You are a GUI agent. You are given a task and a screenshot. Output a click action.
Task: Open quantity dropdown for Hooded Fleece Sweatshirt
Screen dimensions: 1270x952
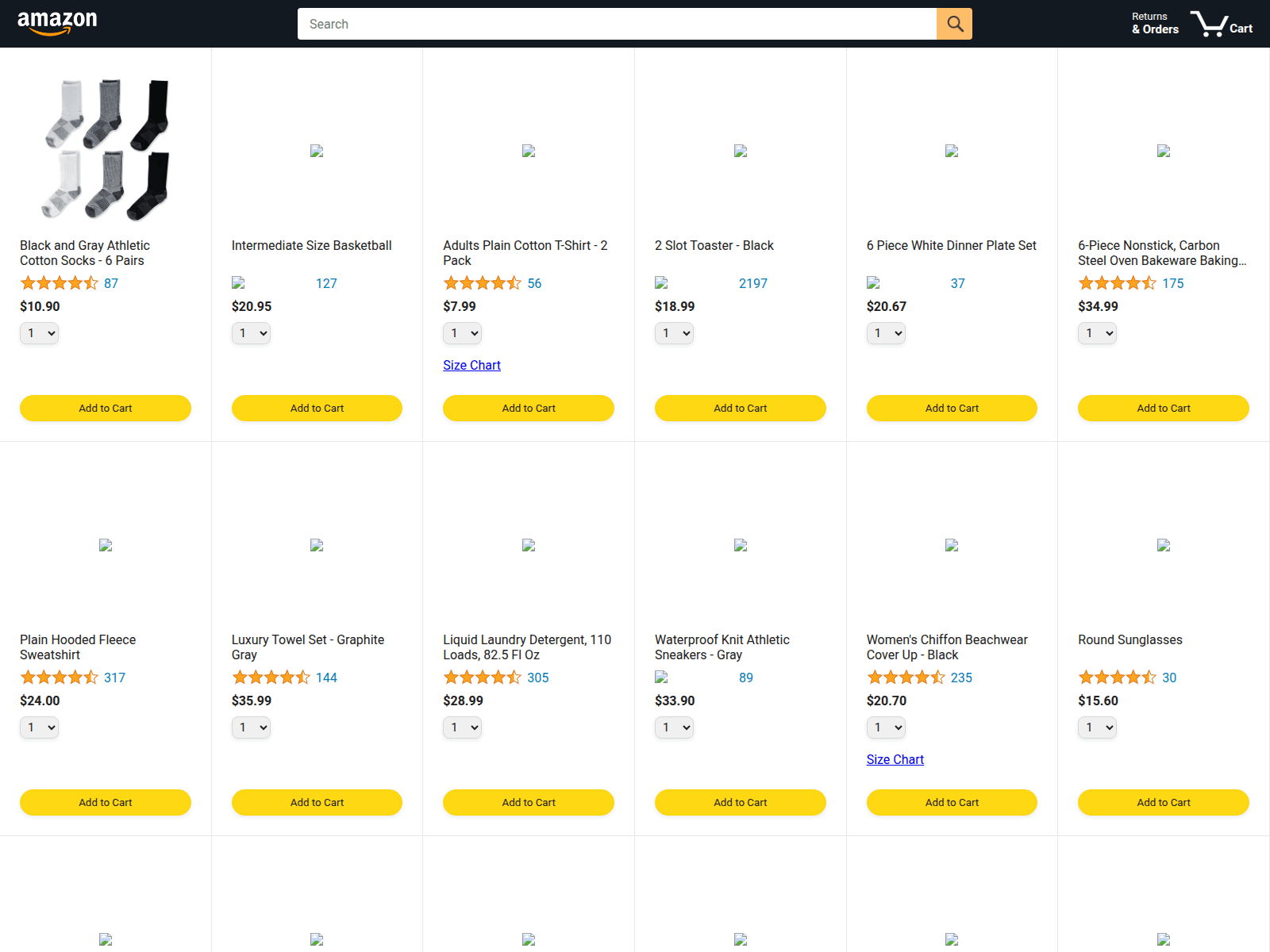pyautogui.click(x=39, y=727)
